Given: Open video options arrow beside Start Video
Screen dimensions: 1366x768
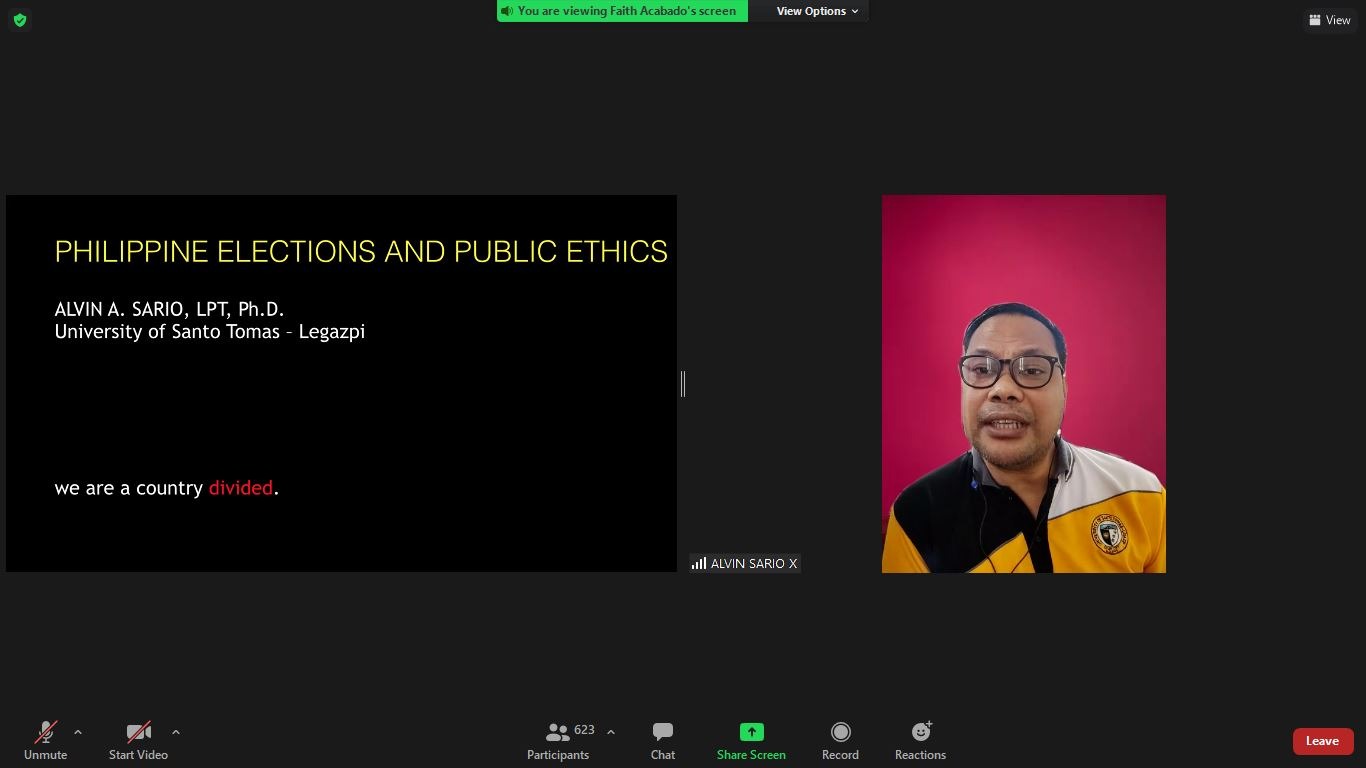Looking at the screenshot, I should pyautogui.click(x=176, y=732).
